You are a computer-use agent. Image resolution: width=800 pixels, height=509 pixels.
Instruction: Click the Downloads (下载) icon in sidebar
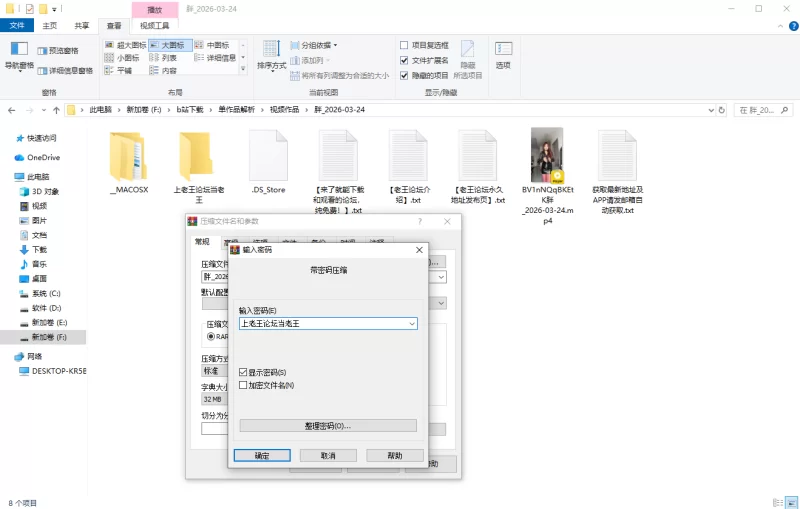(23, 249)
